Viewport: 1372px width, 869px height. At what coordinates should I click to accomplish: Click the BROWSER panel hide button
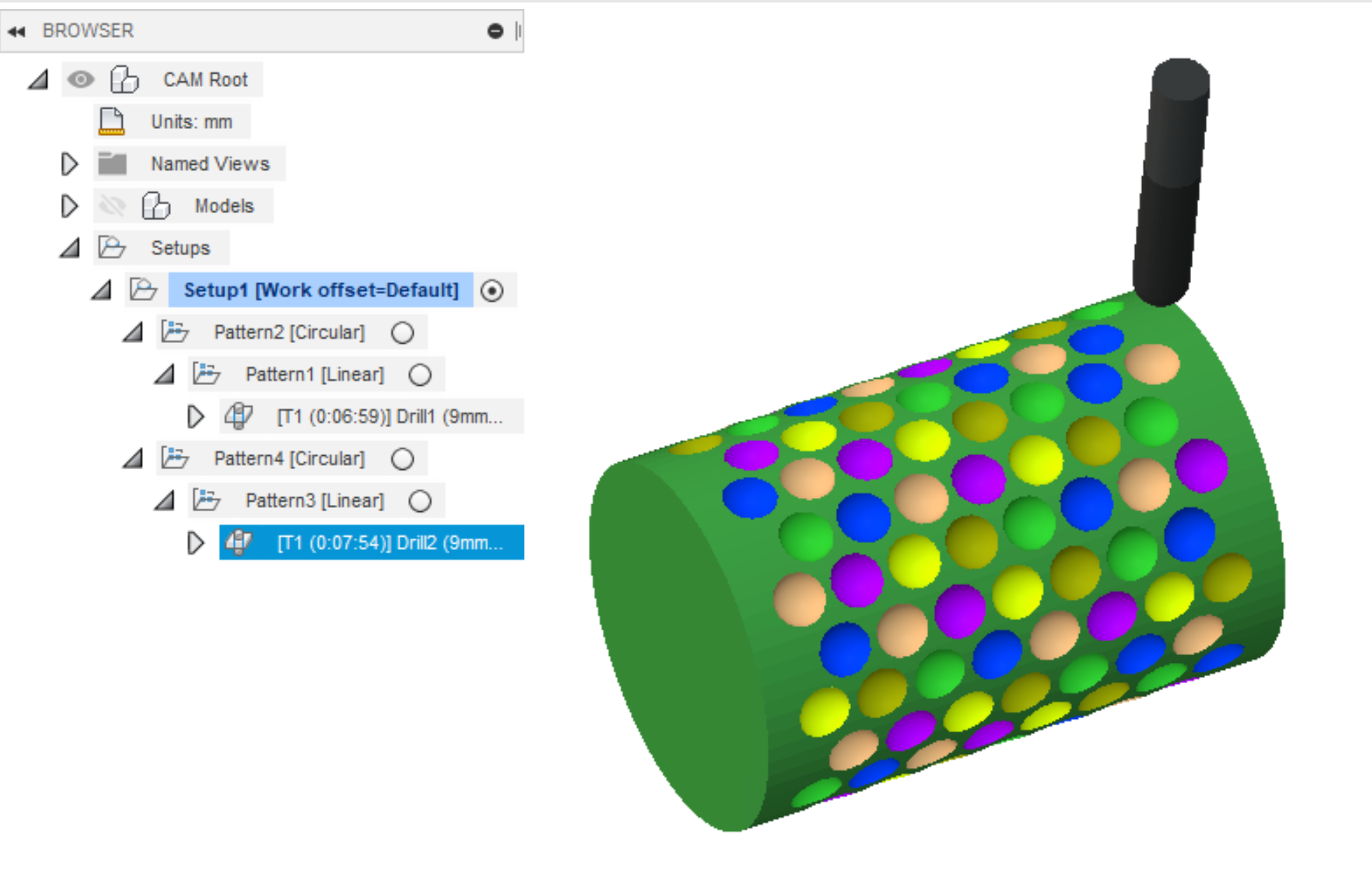[497, 30]
